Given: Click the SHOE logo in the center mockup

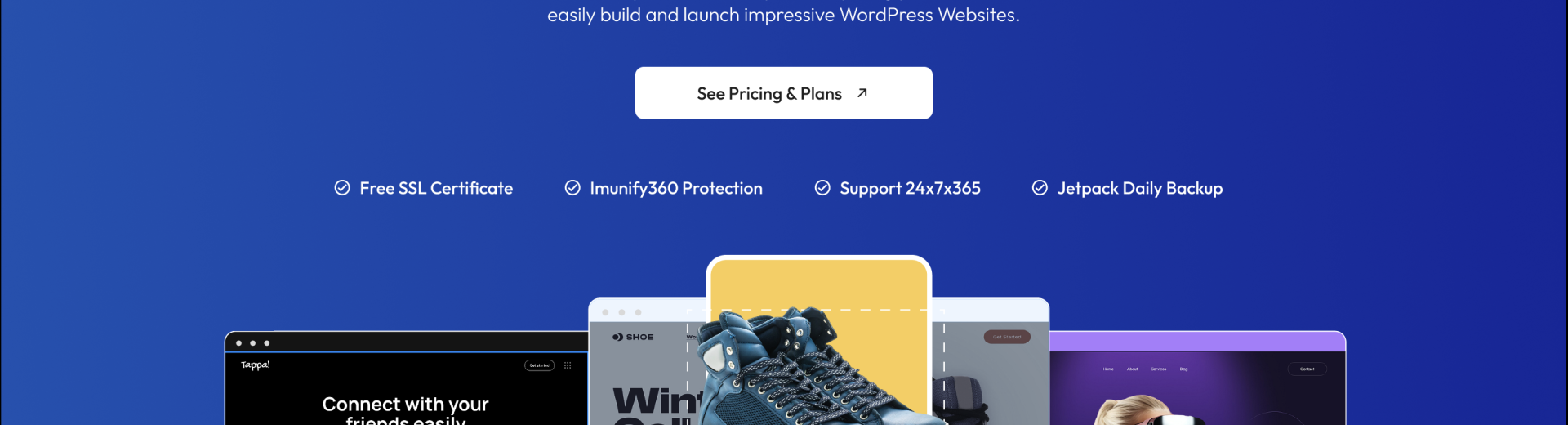Looking at the screenshot, I should pos(633,337).
